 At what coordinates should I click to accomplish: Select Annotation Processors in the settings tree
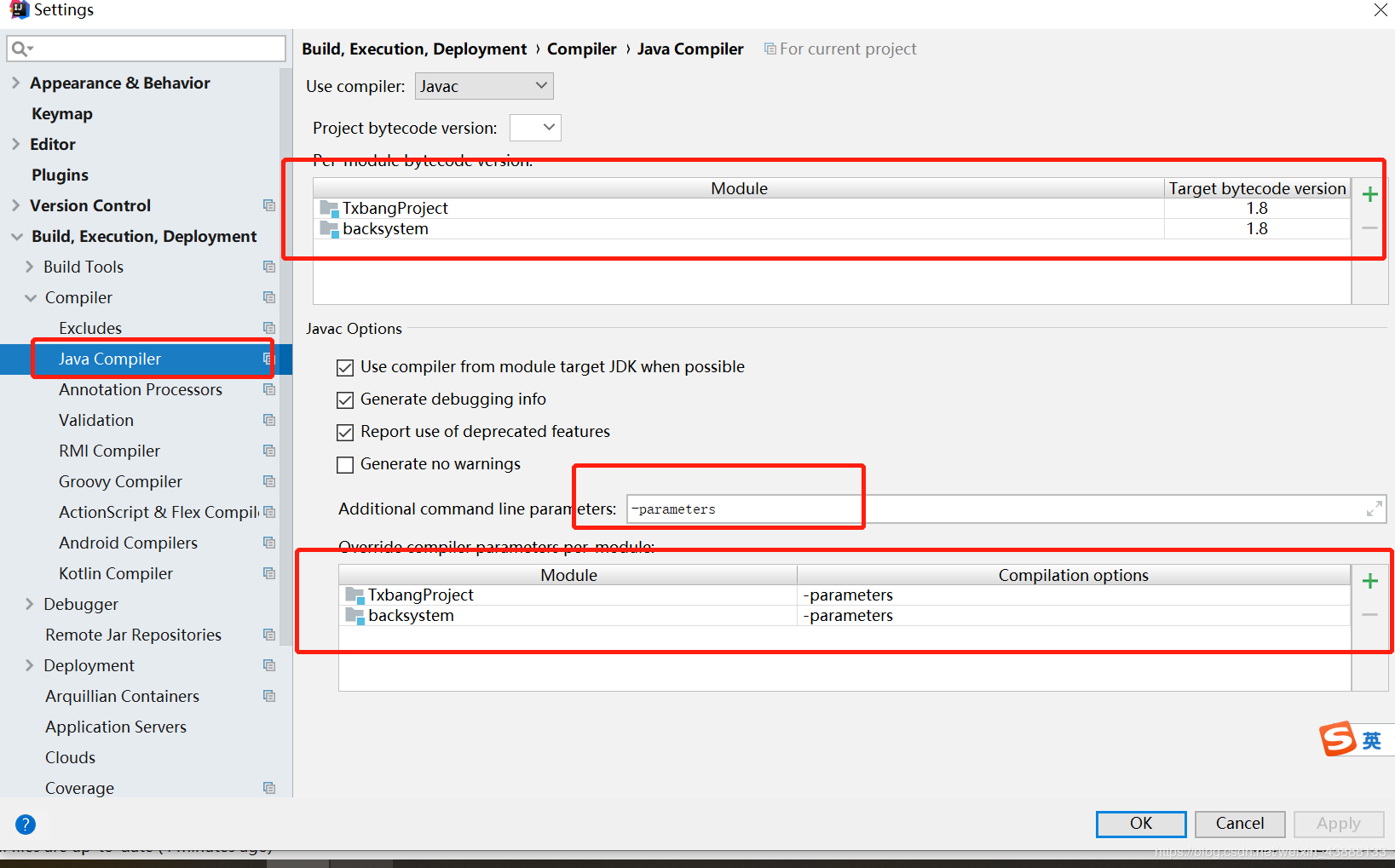[141, 389]
